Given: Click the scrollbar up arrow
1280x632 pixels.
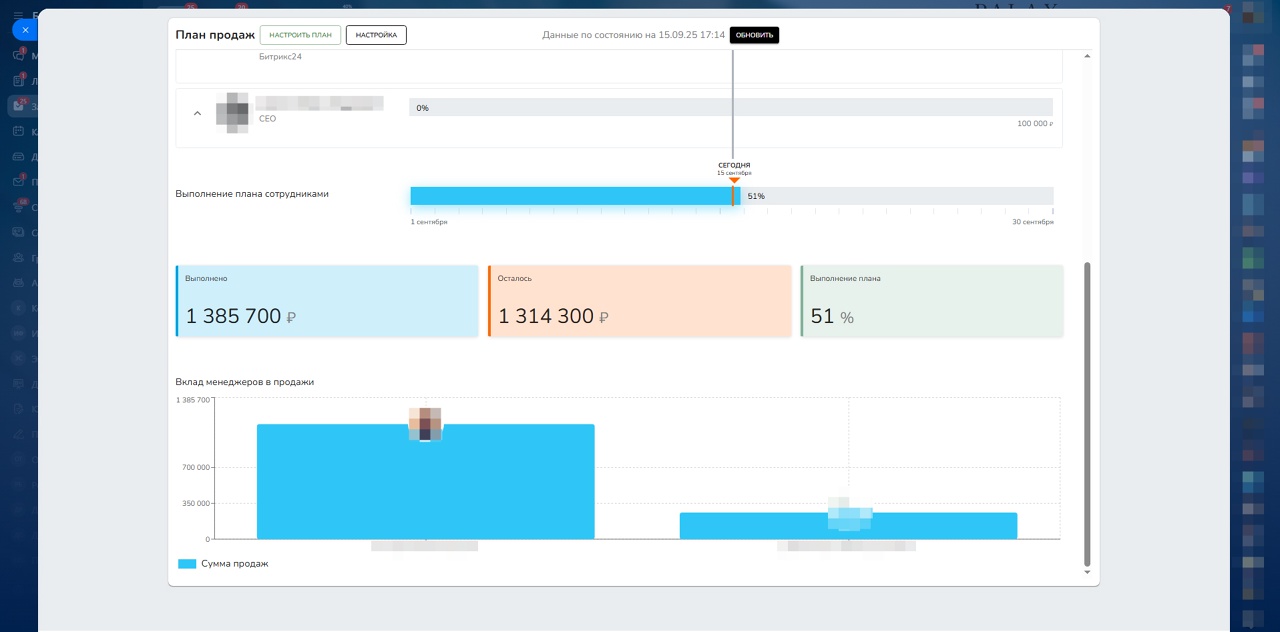Looking at the screenshot, I should pos(1087,56).
